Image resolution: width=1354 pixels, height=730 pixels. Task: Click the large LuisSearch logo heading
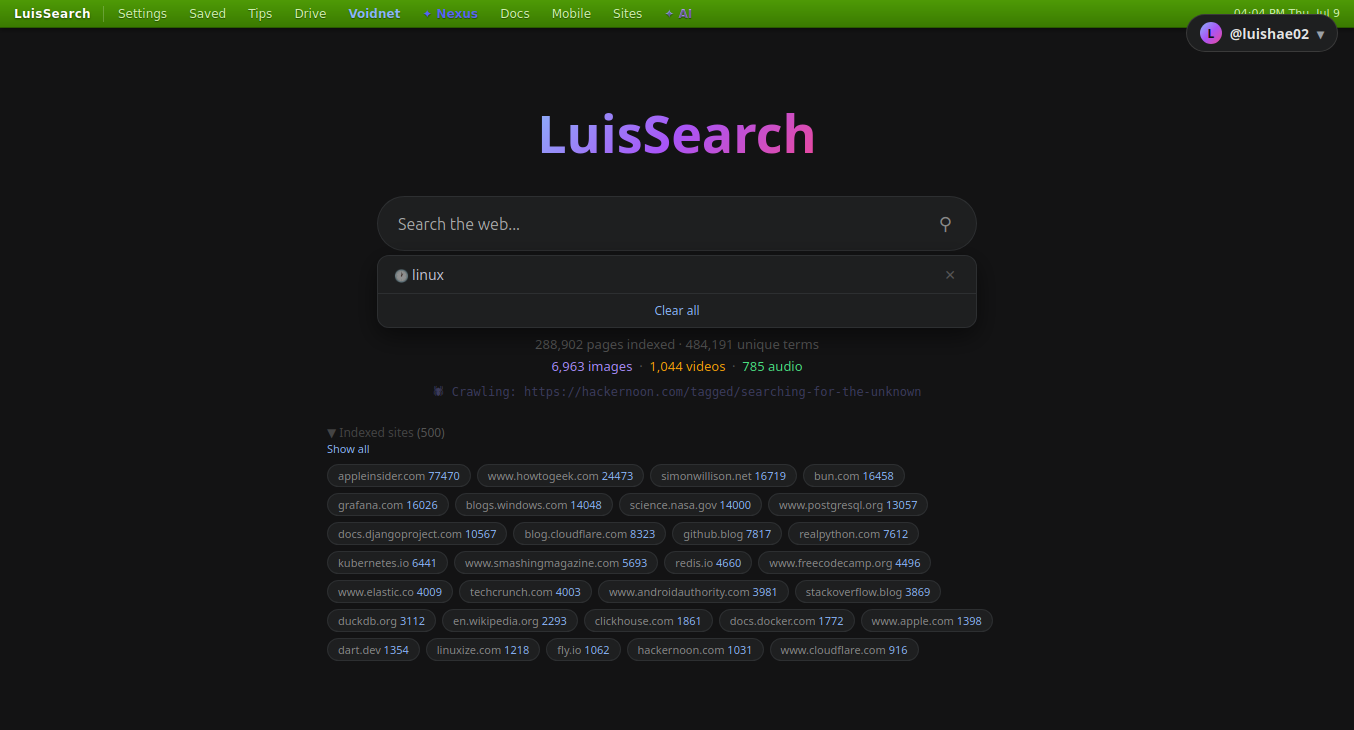(x=677, y=134)
